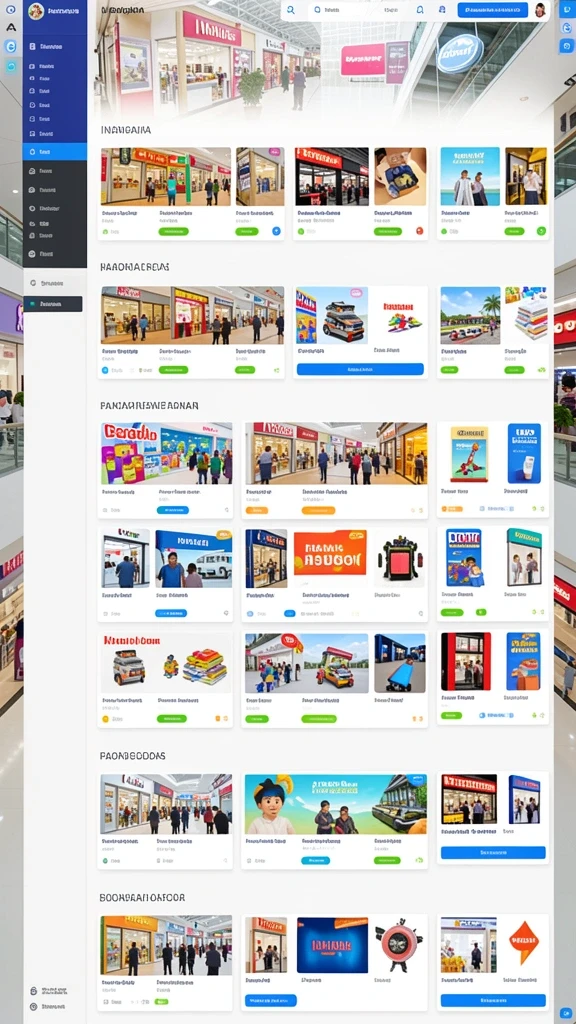Open notifications via the bell icon

click(x=420, y=10)
